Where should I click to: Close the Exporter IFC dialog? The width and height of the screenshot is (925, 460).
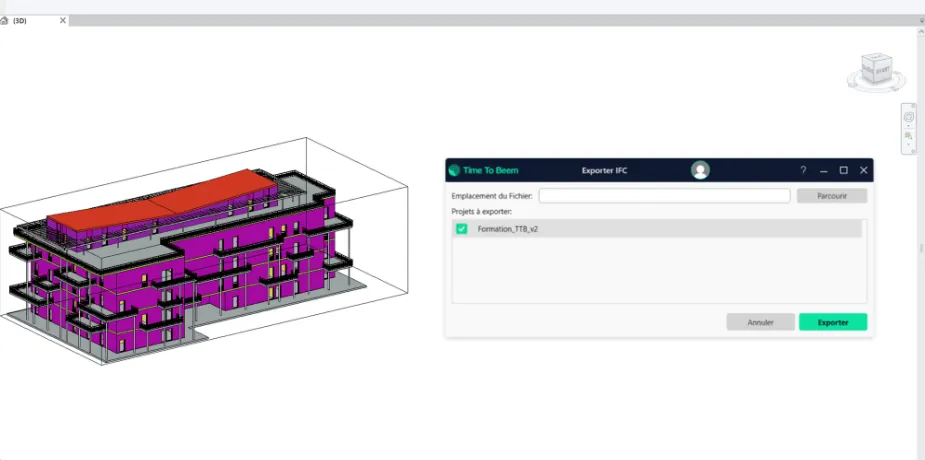point(864,170)
